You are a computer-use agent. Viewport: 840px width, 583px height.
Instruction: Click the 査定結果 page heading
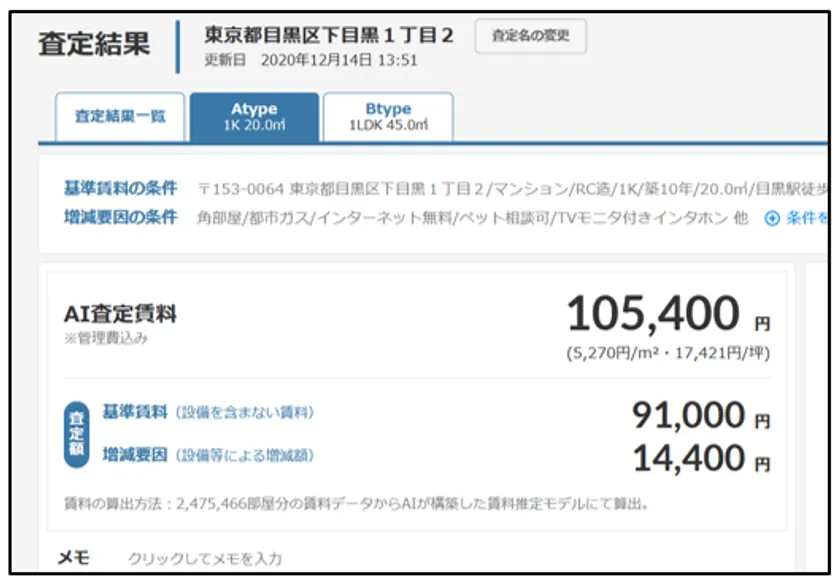pyautogui.click(x=94, y=44)
